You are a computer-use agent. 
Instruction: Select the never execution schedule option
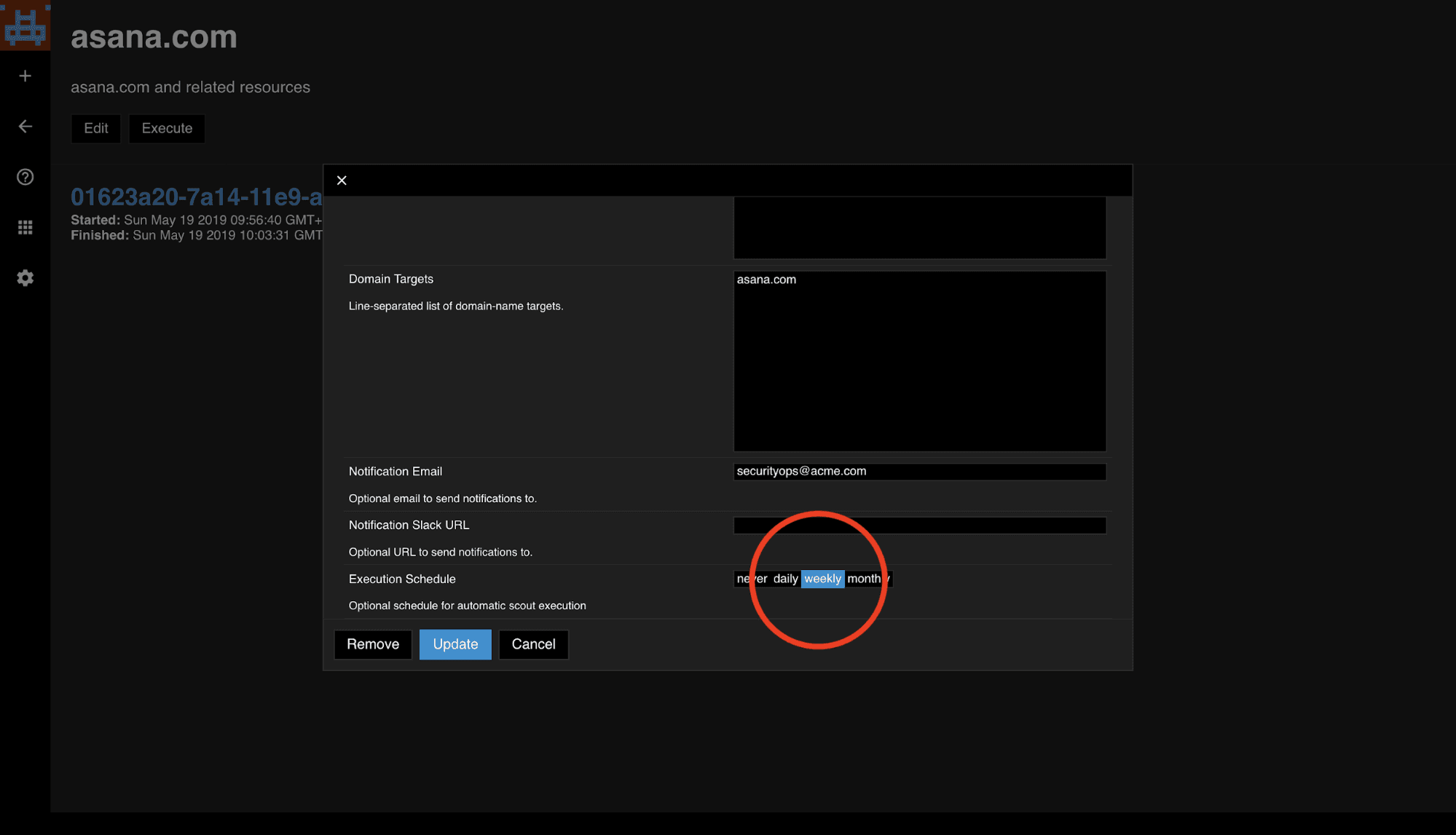(x=752, y=579)
